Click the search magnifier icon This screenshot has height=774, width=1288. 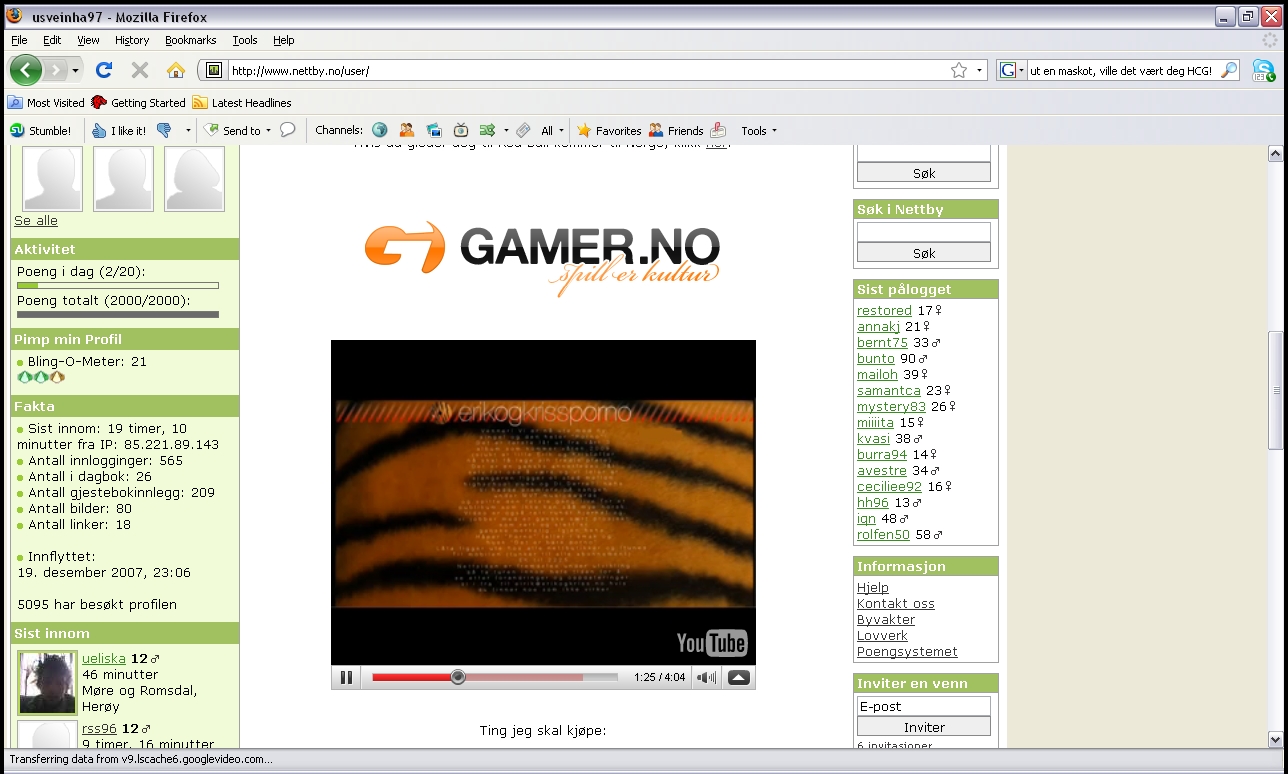1229,70
